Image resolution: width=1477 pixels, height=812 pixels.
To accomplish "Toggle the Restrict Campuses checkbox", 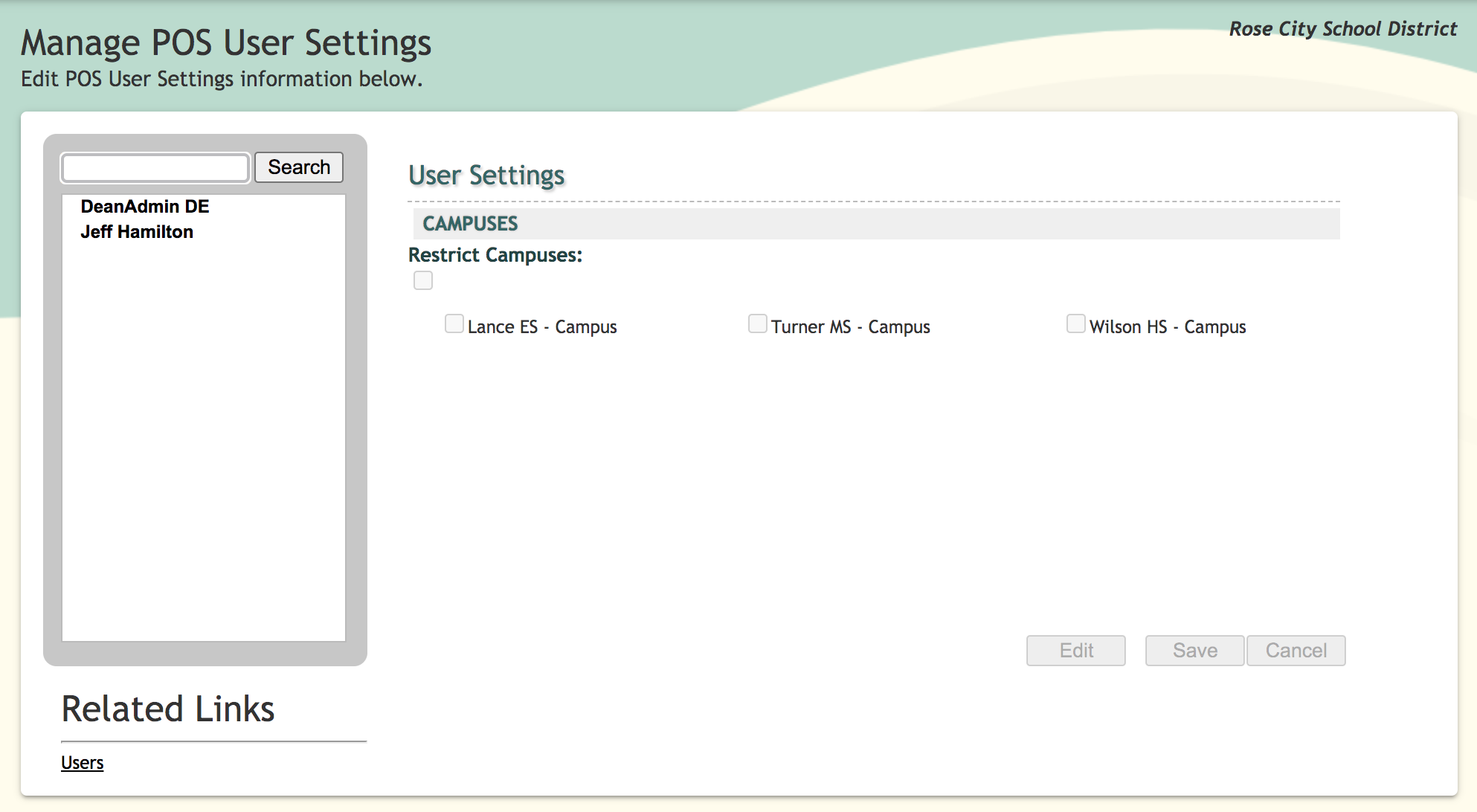I will 423,280.
